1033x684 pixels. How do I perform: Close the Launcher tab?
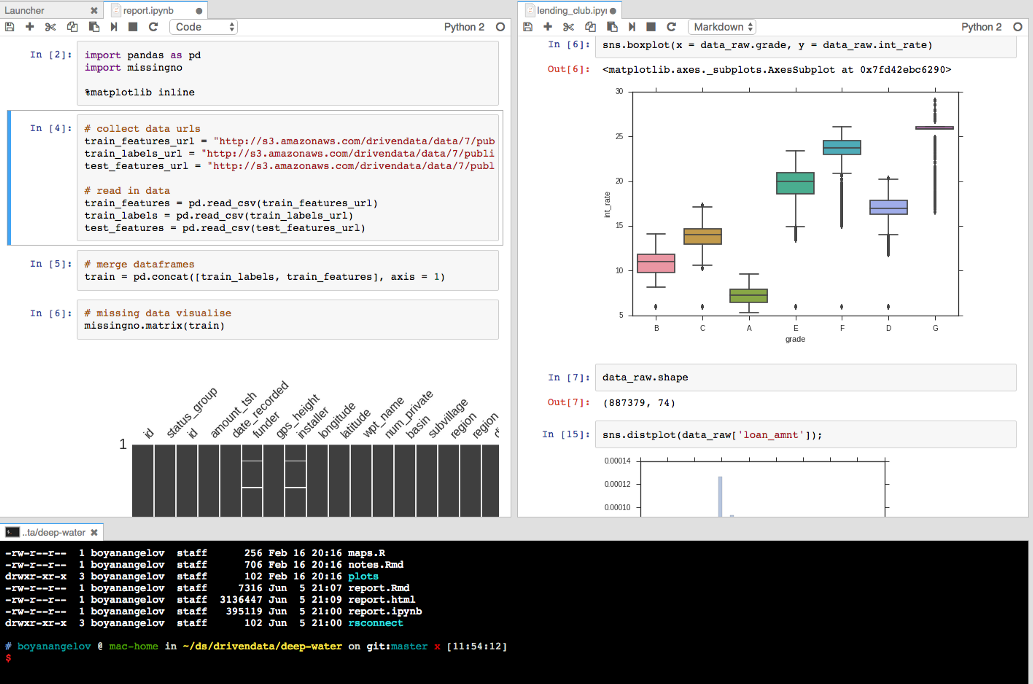[94, 9]
